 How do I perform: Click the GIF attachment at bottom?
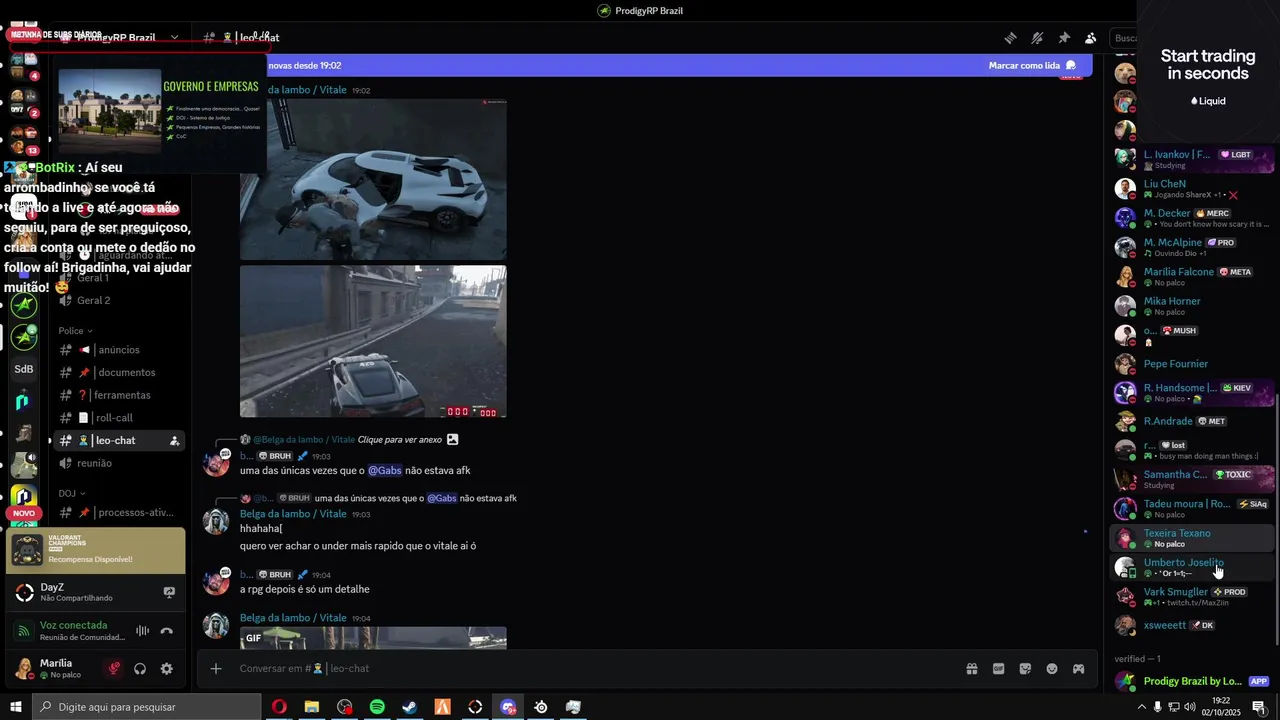pyautogui.click(x=373, y=638)
